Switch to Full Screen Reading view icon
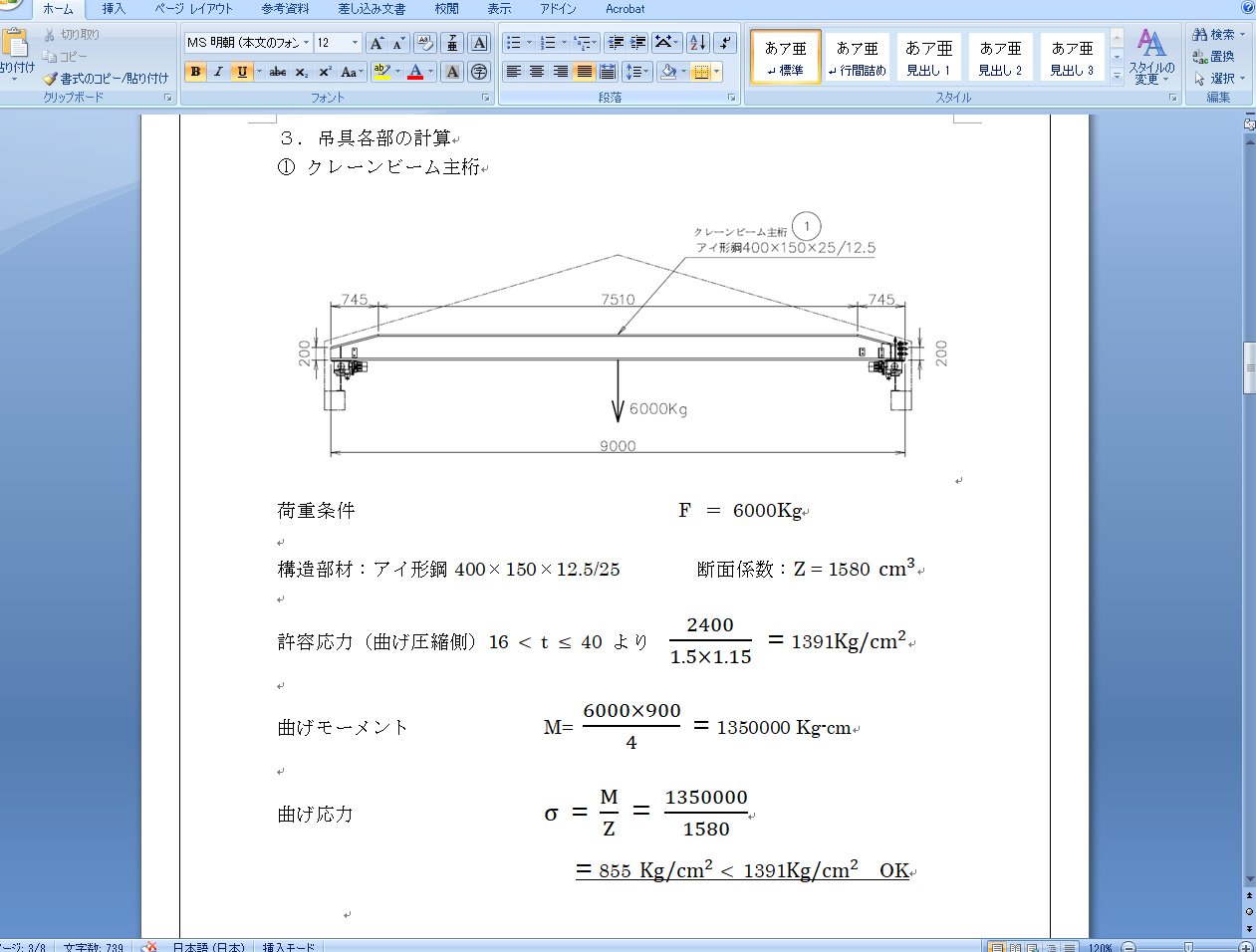The height and width of the screenshot is (952, 1256). (x=1015, y=947)
